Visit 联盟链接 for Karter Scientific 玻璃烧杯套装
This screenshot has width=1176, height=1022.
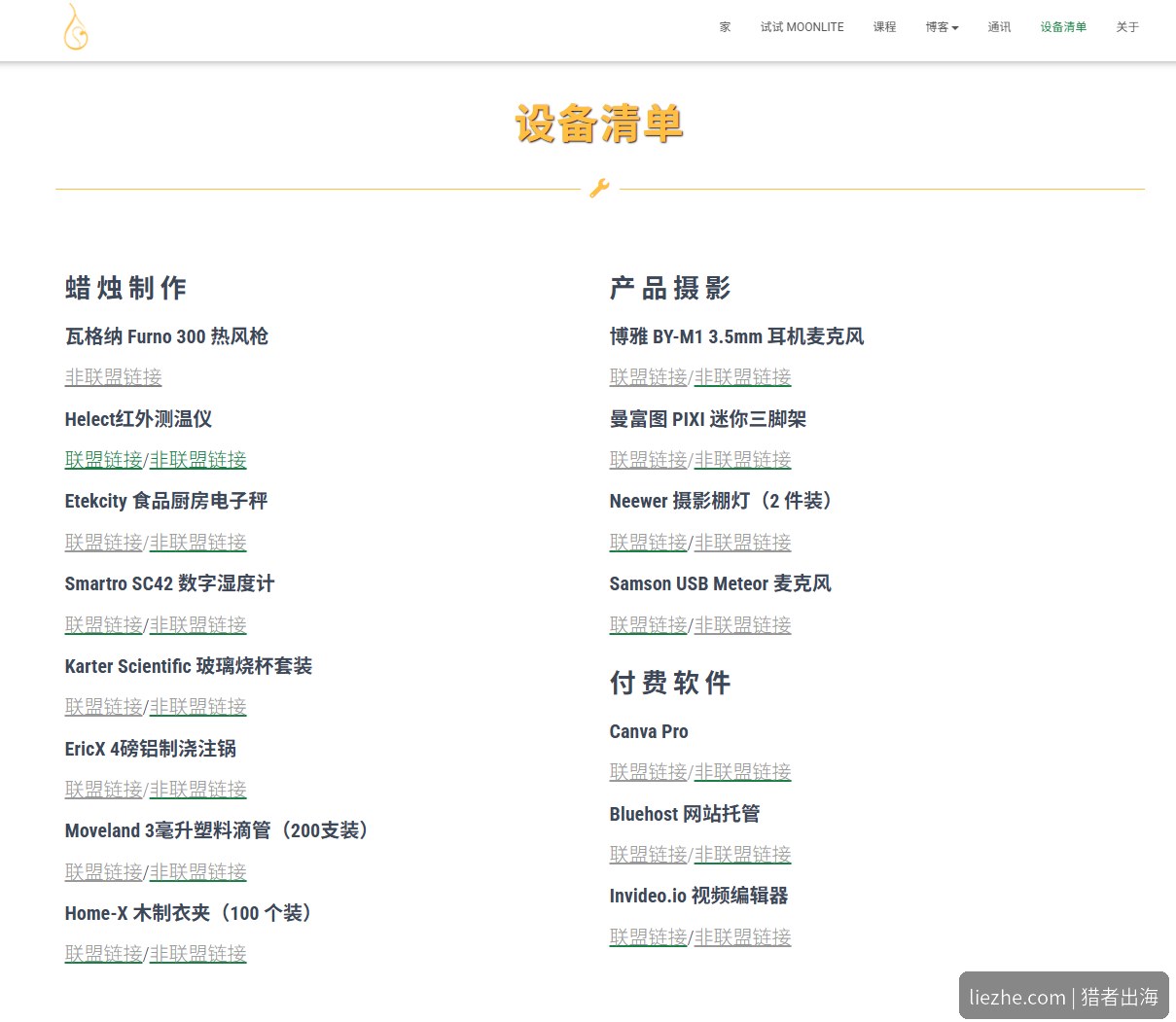104,707
